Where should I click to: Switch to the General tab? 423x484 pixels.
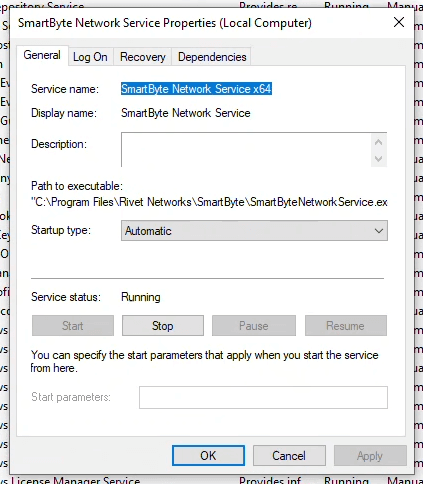click(42, 55)
